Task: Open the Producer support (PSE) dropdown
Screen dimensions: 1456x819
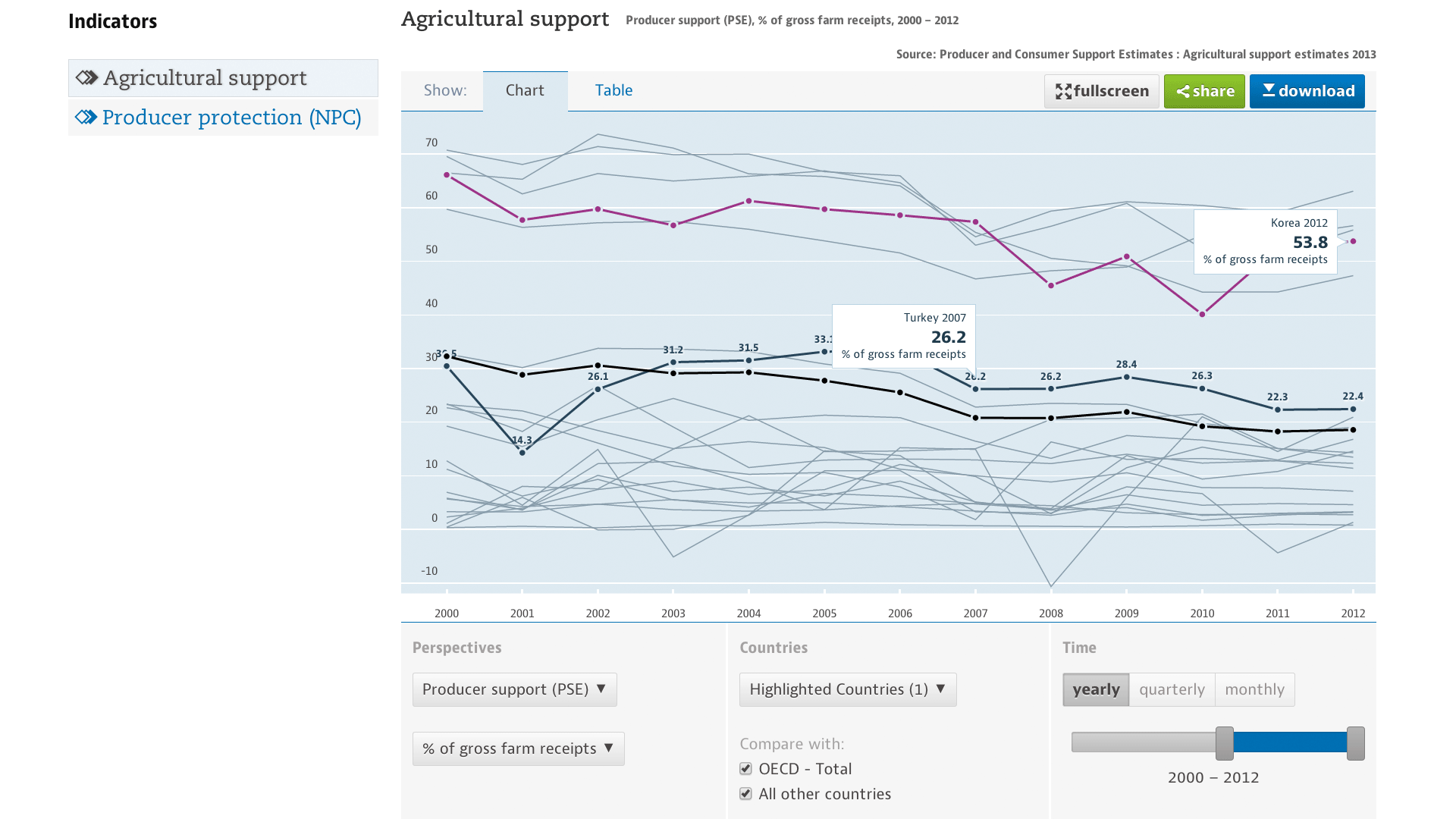Action: click(514, 689)
